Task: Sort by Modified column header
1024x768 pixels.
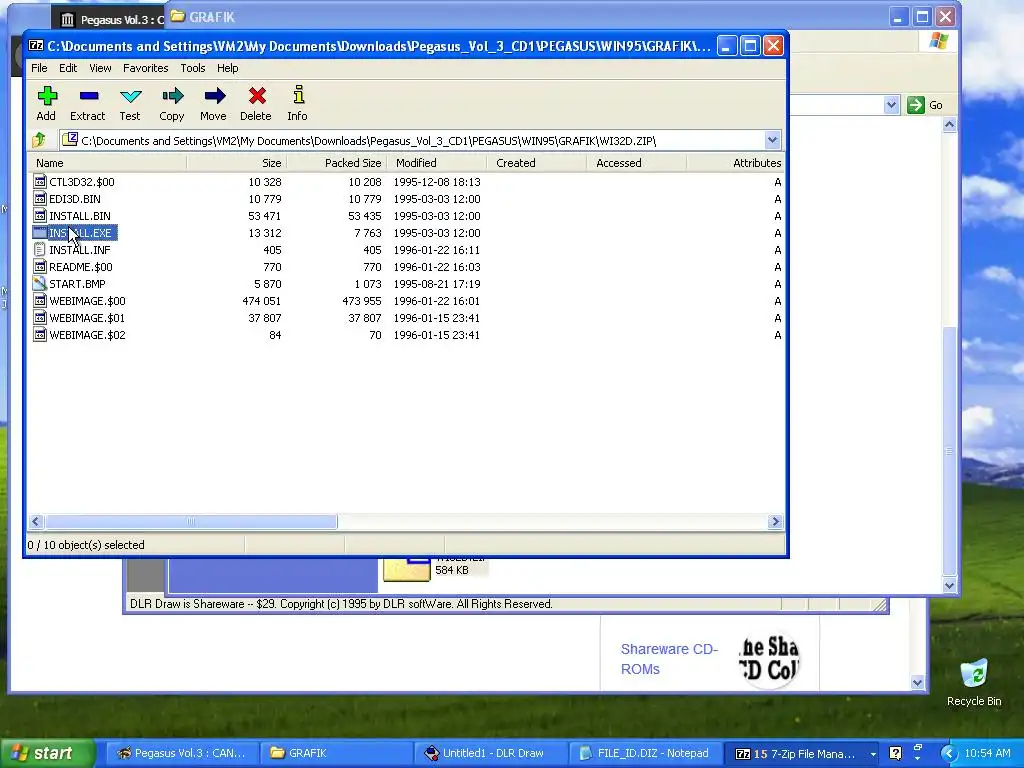Action: click(436, 163)
